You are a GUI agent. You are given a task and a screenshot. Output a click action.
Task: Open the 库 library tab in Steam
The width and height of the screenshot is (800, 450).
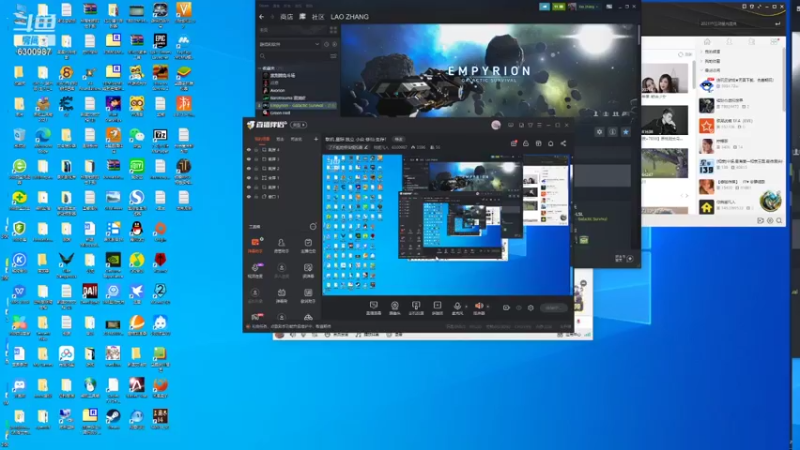(x=302, y=17)
